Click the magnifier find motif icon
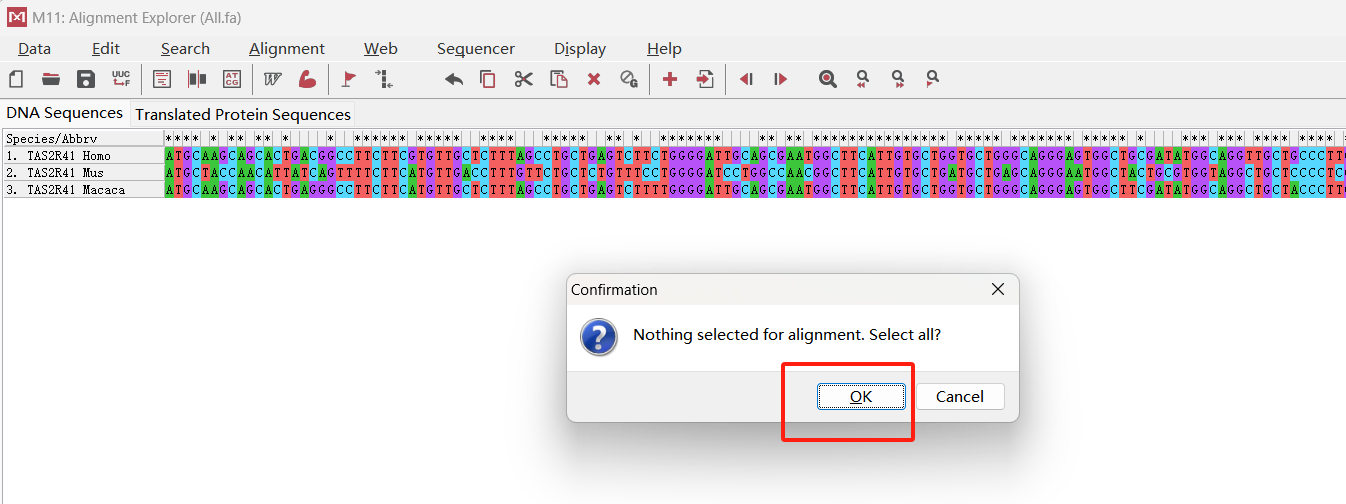Viewport: 1346px width, 504px height. click(x=828, y=79)
